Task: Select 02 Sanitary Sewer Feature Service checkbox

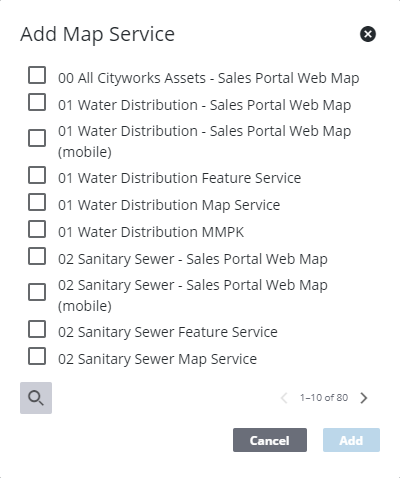Action: (37, 329)
